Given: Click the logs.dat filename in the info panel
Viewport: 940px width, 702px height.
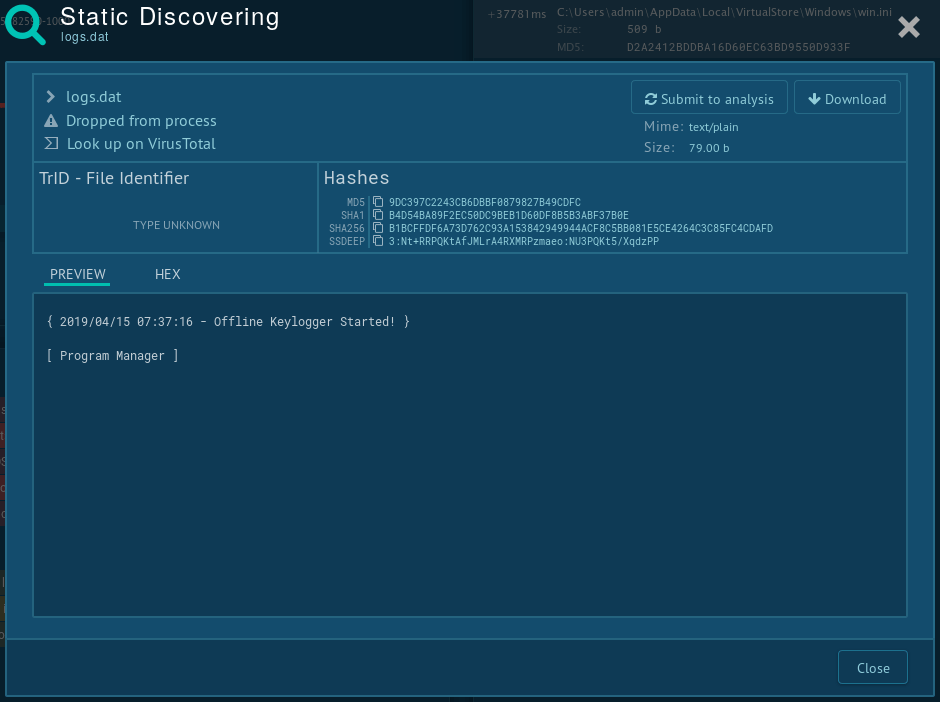Looking at the screenshot, I should (94, 97).
